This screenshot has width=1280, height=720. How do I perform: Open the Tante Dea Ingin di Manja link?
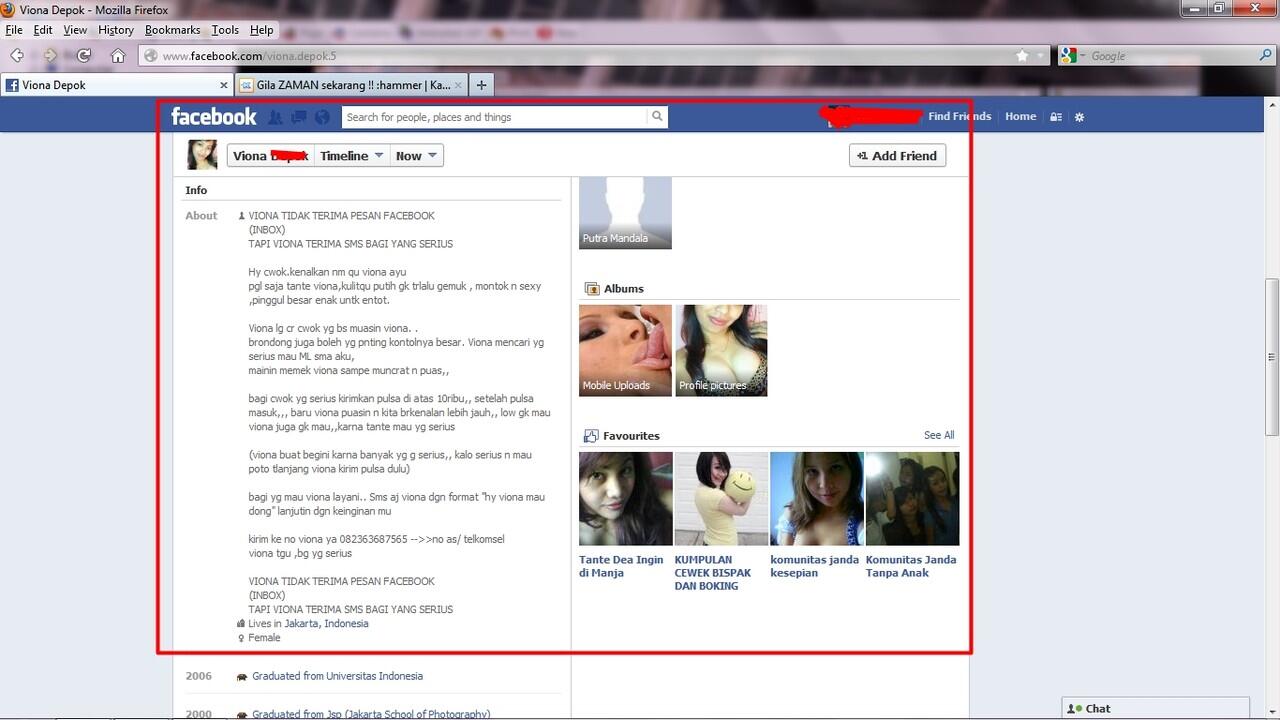click(621, 566)
